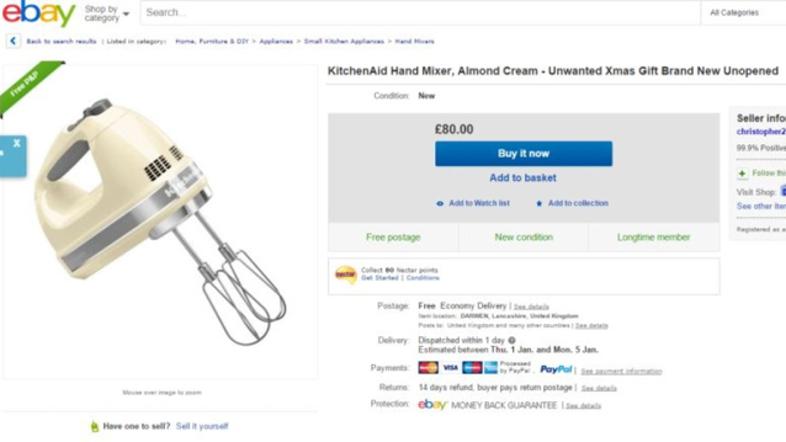Click the KitchenAid hand mixer product image
Screen dimensions: 786x442
pos(160,220)
